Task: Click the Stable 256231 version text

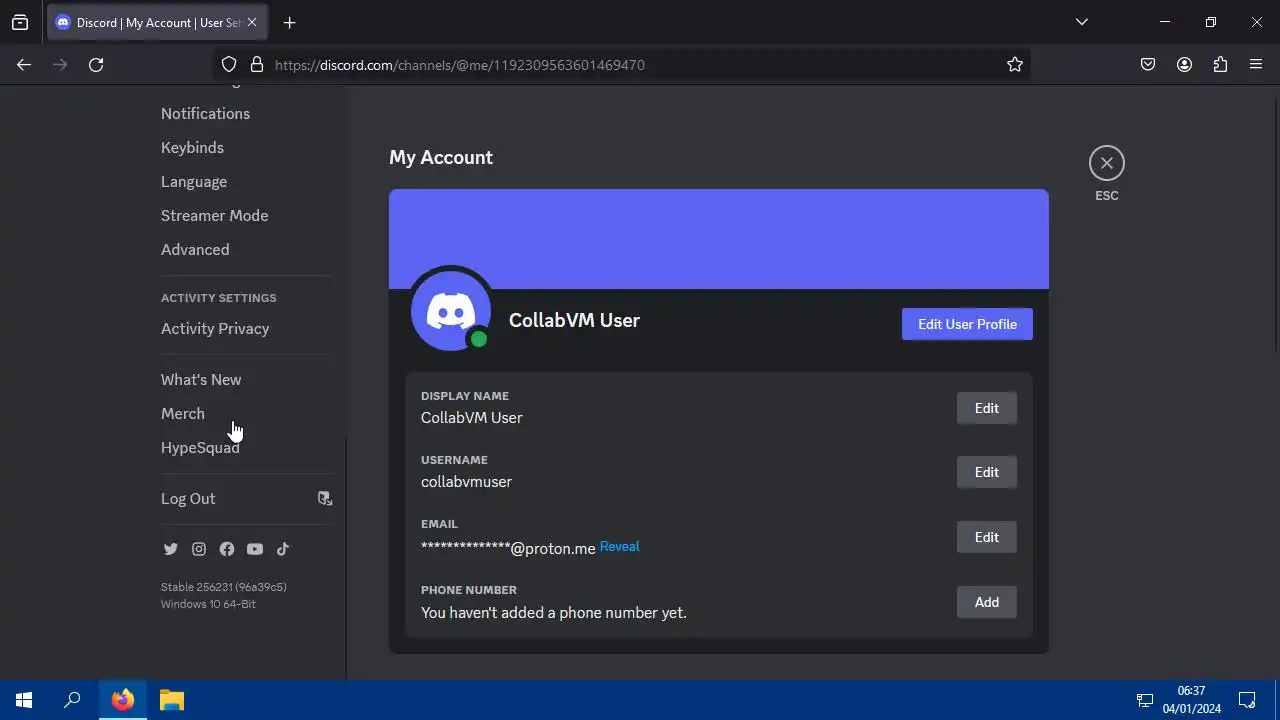Action: [224, 587]
